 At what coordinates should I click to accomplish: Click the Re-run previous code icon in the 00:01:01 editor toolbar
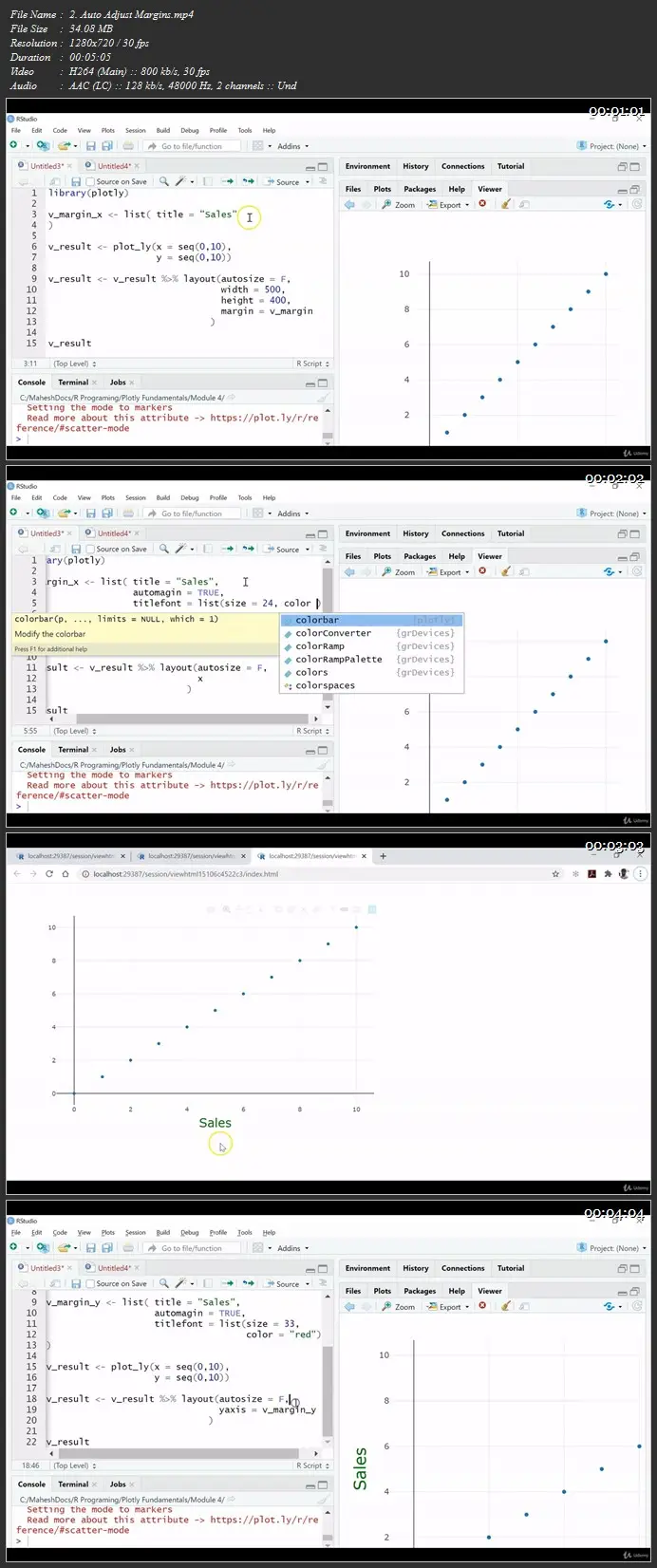[x=248, y=181]
